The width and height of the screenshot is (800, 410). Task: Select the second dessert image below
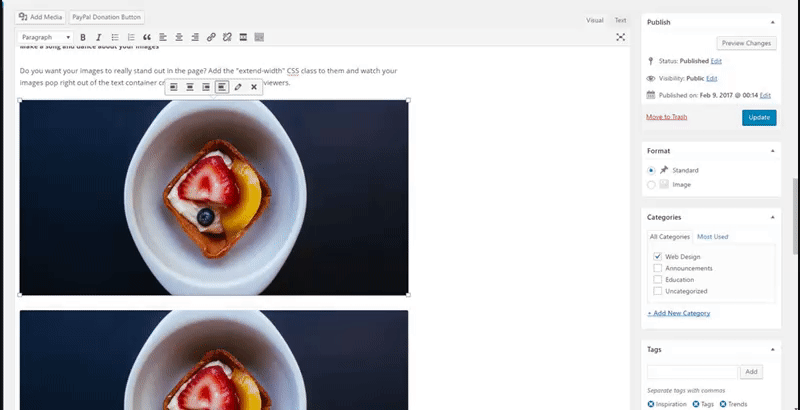click(214, 360)
